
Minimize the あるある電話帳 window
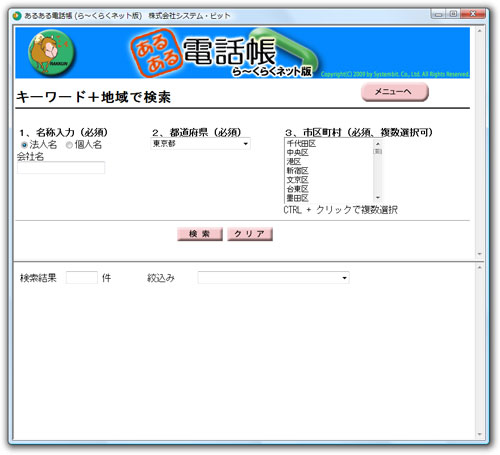[438, 14]
